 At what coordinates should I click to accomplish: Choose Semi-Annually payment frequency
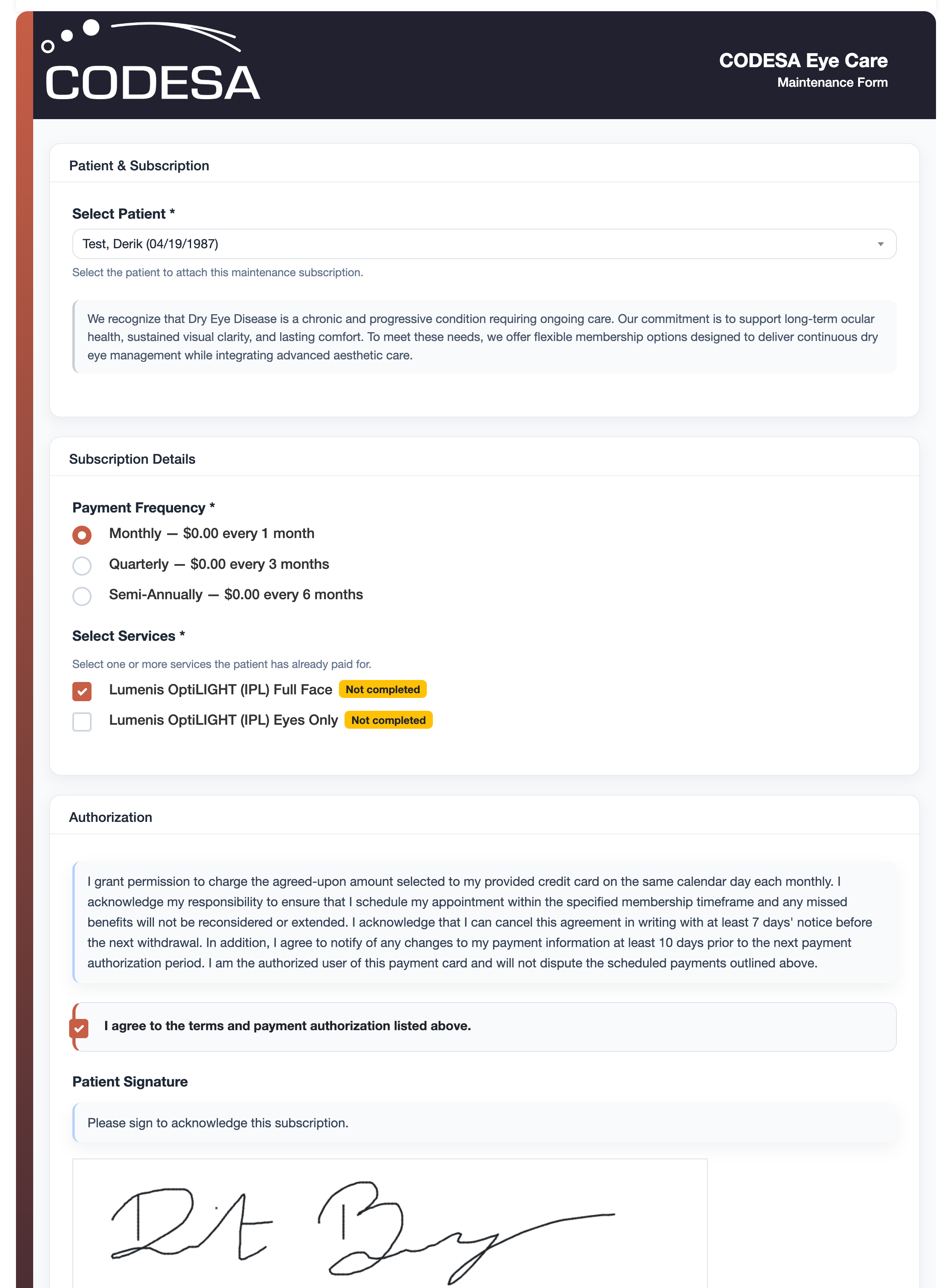click(82, 596)
